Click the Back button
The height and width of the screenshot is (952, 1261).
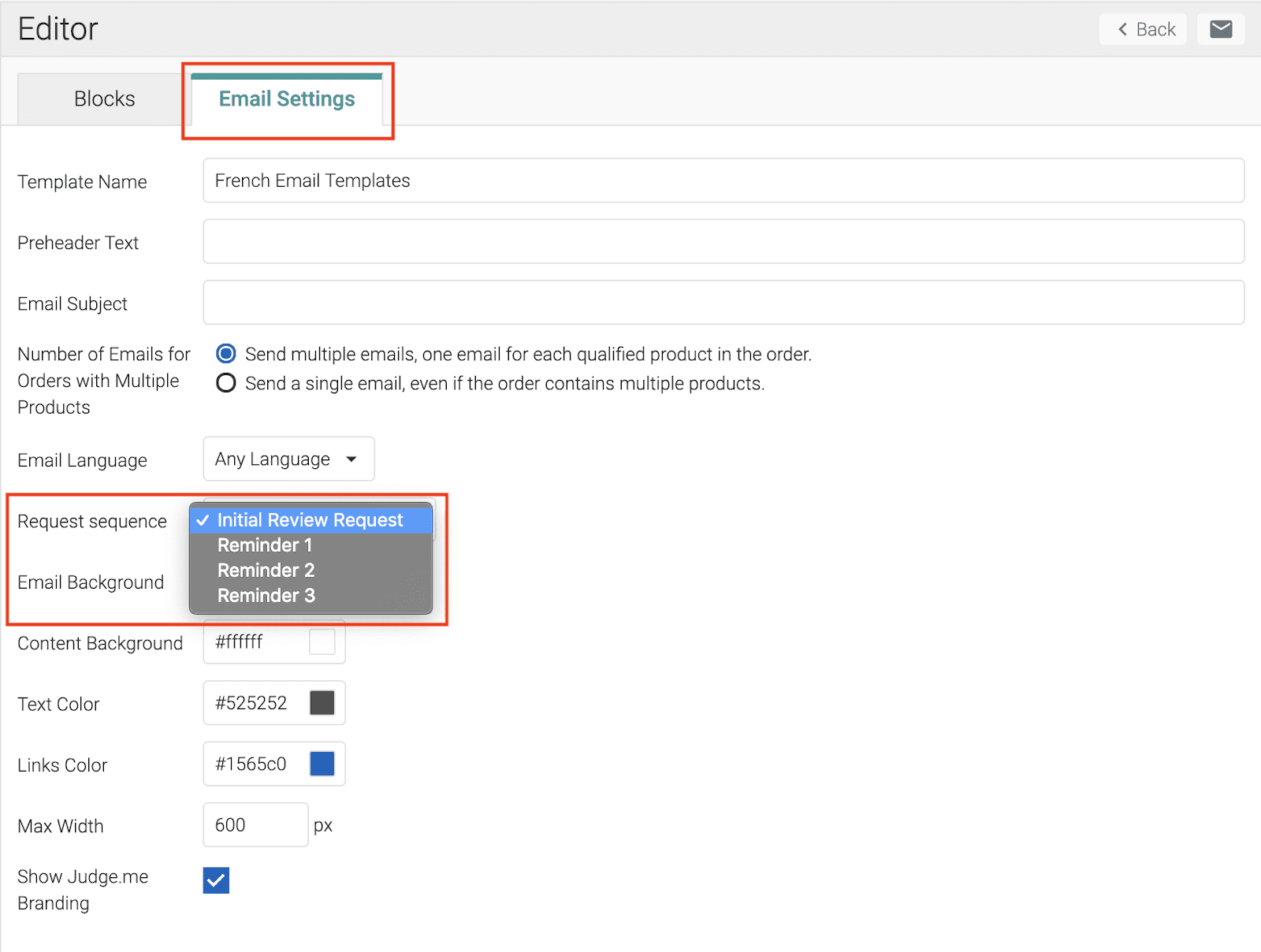coord(1145,30)
